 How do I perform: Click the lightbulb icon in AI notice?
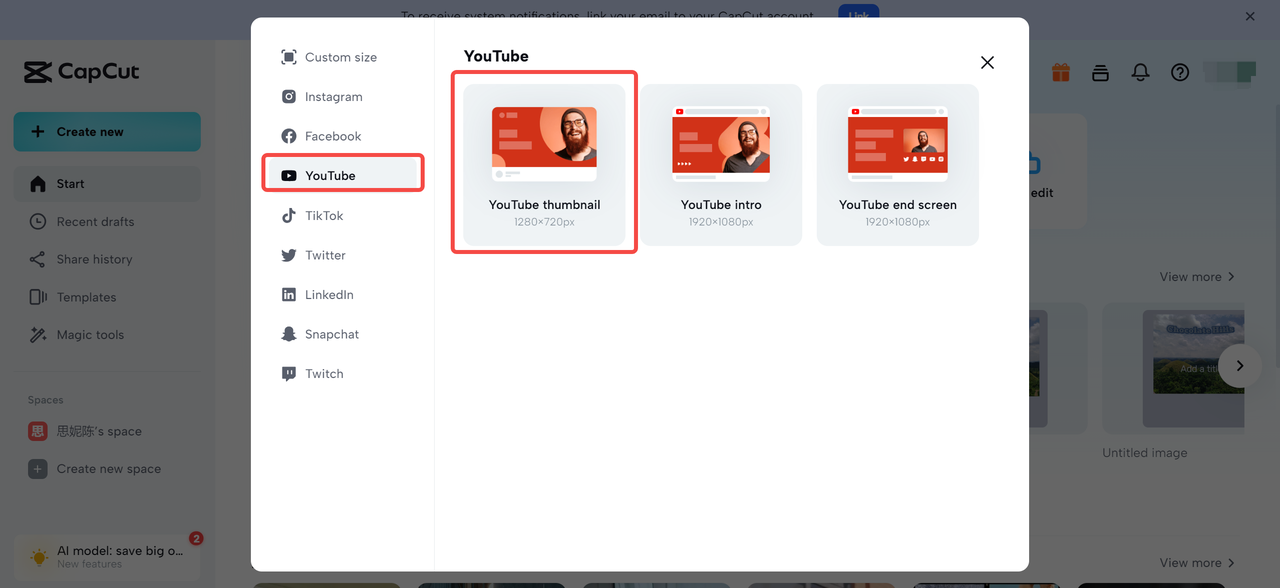point(39,557)
